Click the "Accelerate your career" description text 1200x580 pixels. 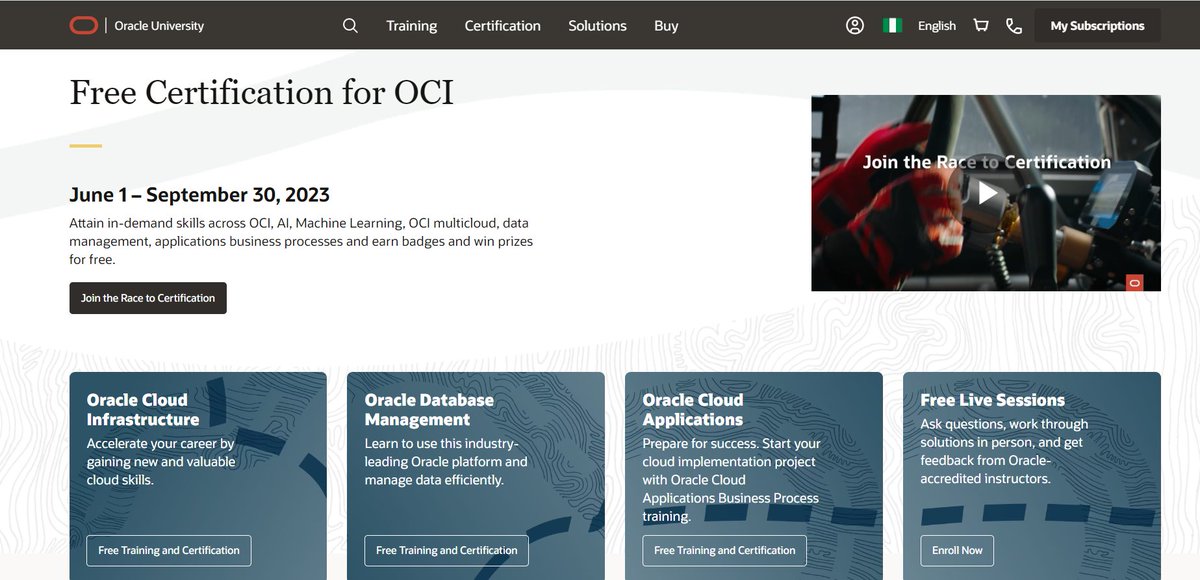click(161, 461)
